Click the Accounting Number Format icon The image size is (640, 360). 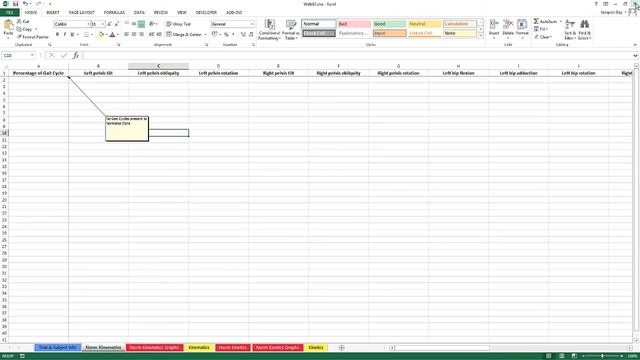(x=214, y=35)
